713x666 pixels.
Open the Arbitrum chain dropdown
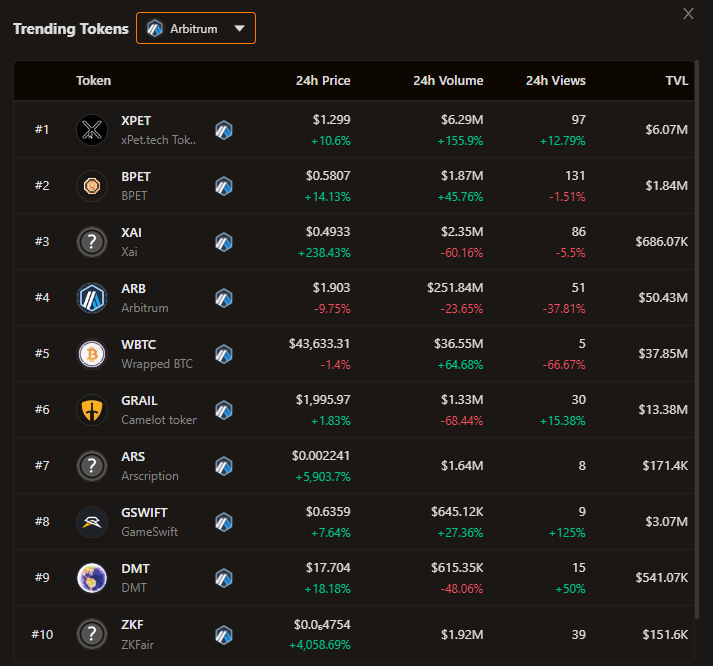196,28
